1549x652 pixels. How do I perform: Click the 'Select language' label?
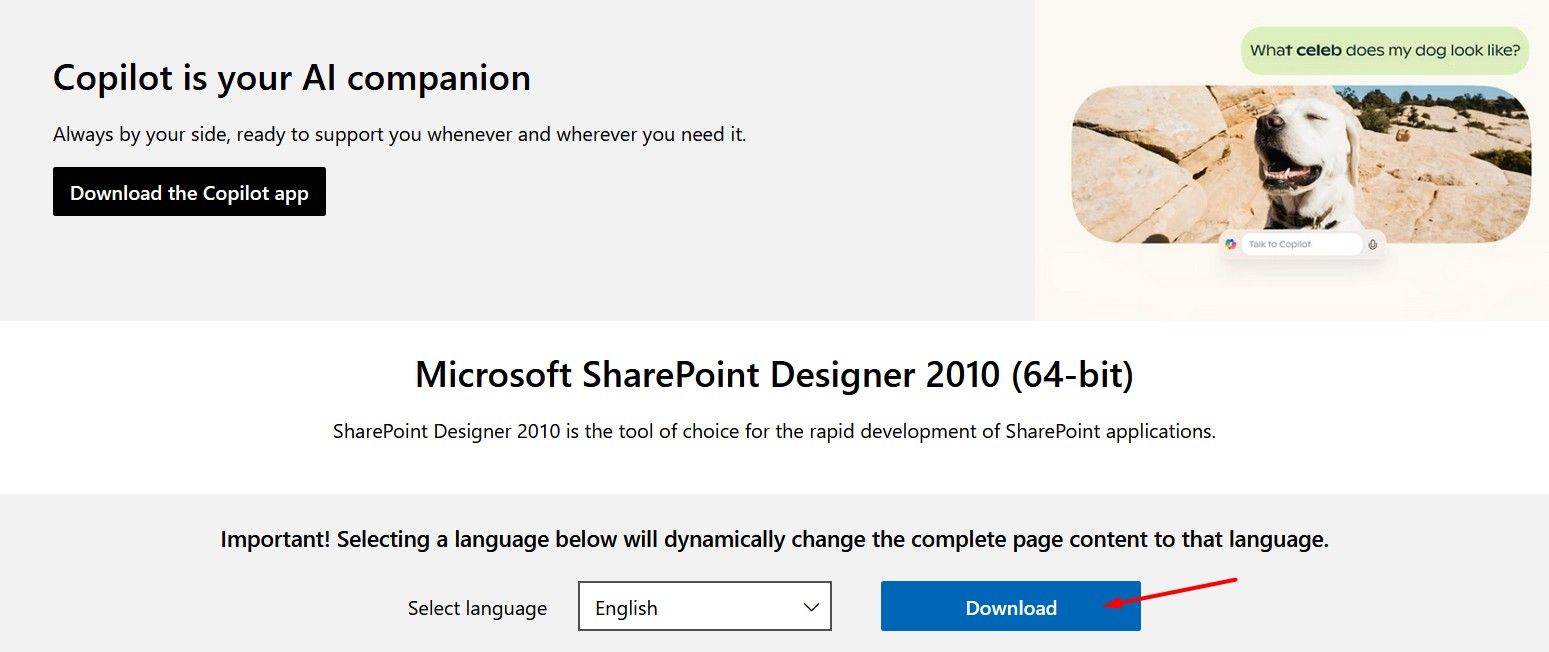(x=477, y=608)
